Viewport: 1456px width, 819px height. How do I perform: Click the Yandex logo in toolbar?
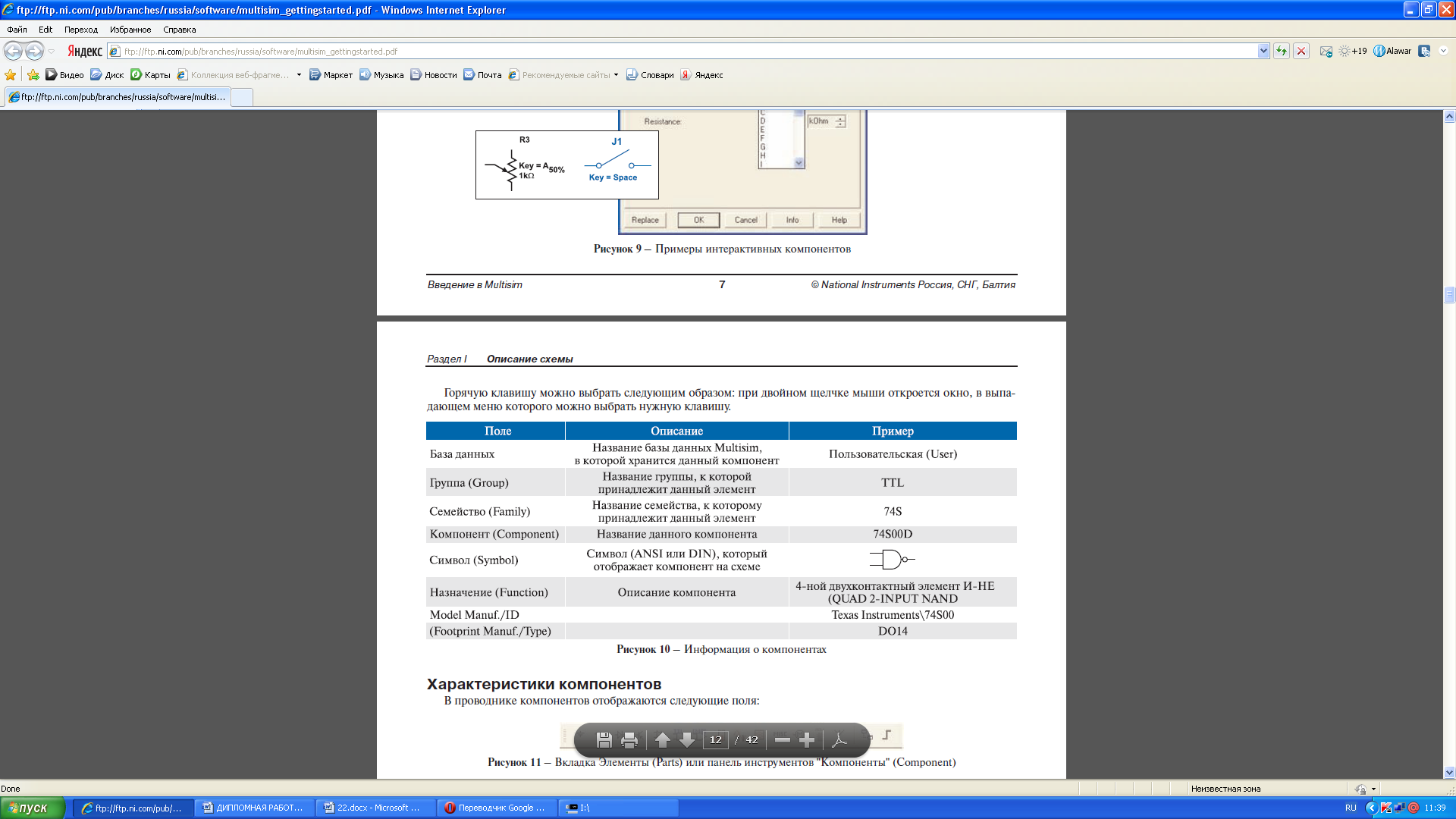coord(84,51)
